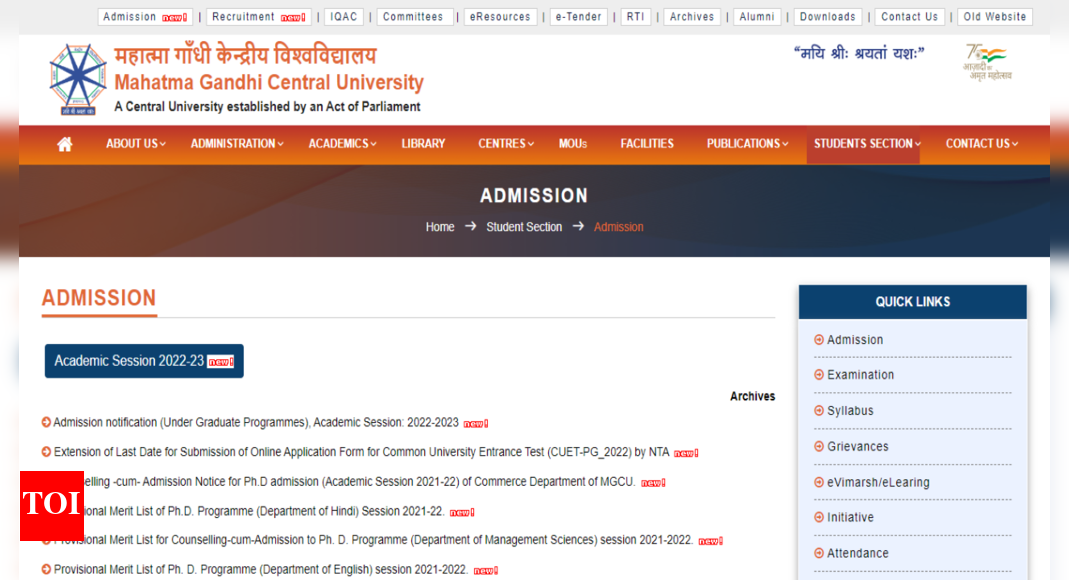Expand the ABOUT US dropdown menu
Screen dimensions: 1069x580
pos(134,144)
